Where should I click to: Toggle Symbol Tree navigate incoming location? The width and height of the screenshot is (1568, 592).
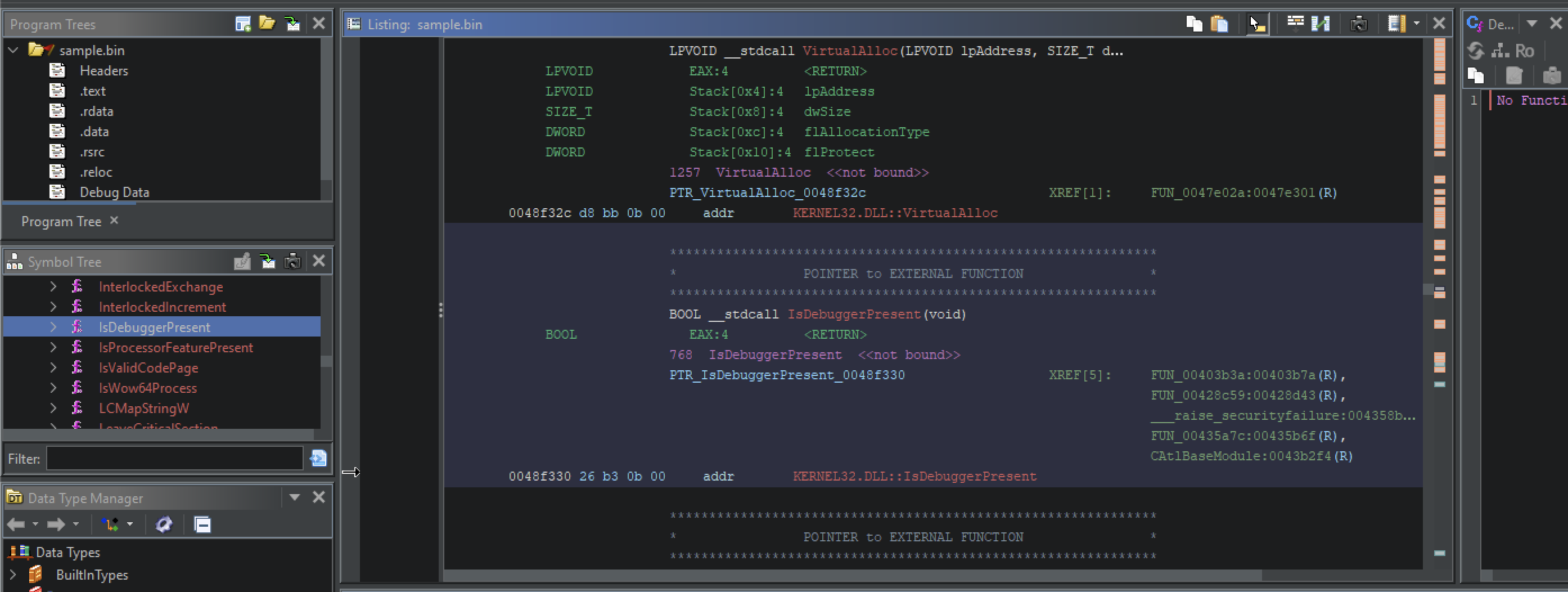click(x=267, y=261)
